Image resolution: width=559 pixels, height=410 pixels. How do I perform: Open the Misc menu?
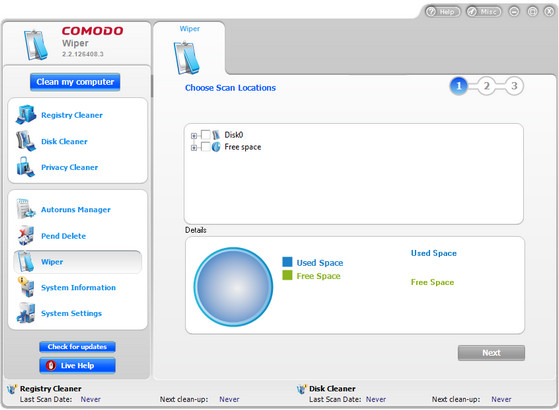tap(484, 12)
